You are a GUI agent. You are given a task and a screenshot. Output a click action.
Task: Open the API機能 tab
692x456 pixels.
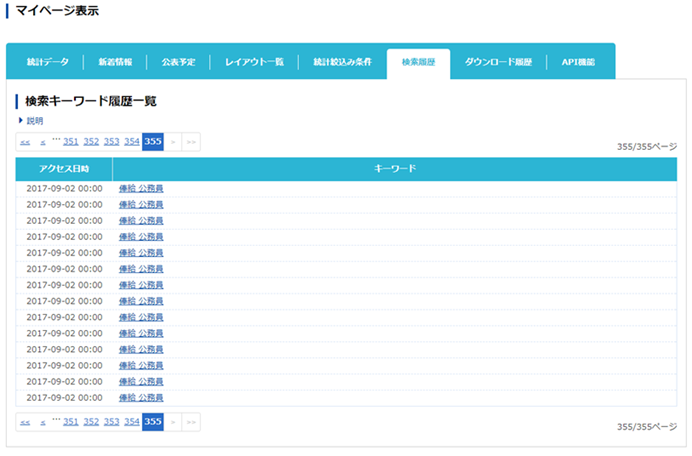pos(578,62)
